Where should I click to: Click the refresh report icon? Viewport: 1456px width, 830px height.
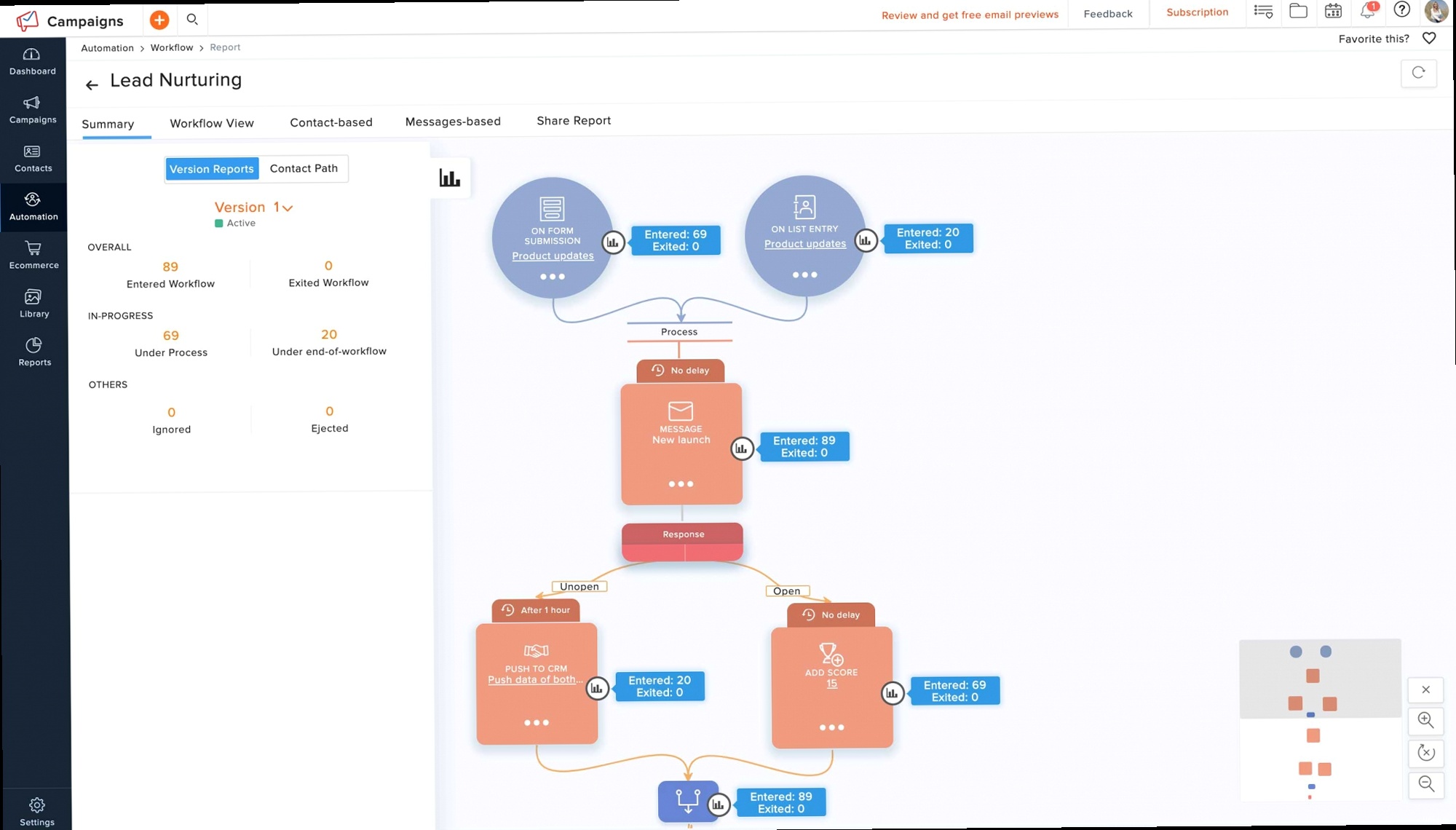tap(1418, 73)
